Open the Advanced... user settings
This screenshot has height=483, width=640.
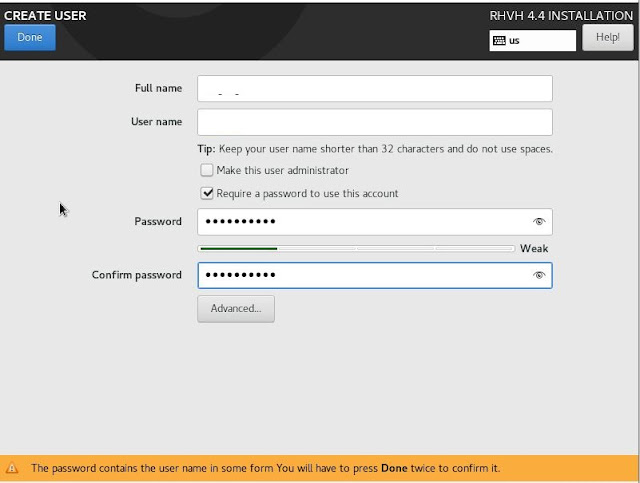(236, 309)
